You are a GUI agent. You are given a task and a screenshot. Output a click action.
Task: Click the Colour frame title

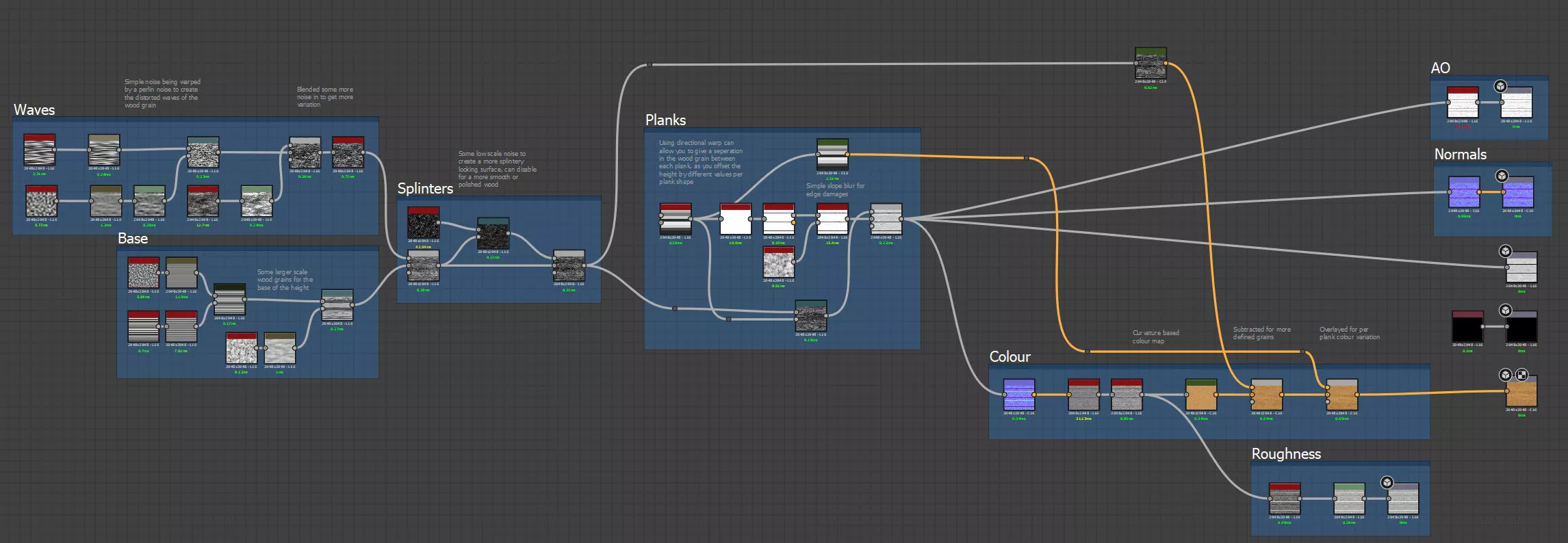(x=1010, y=357)
